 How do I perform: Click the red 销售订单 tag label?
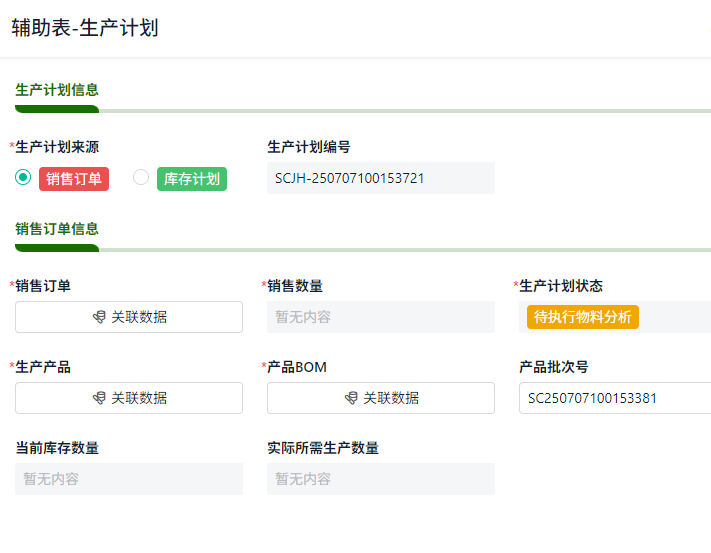tap(74, 179)
